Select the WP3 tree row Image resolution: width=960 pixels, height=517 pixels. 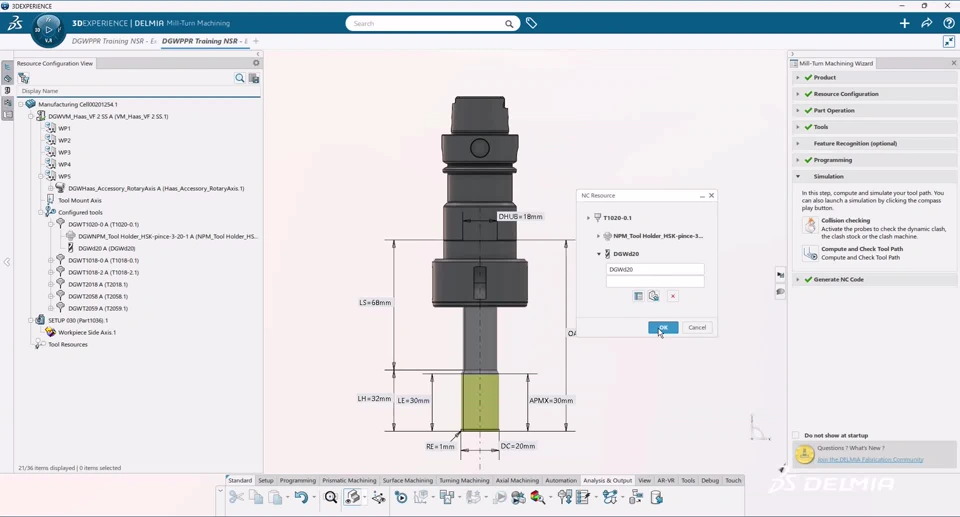[64, 153]
